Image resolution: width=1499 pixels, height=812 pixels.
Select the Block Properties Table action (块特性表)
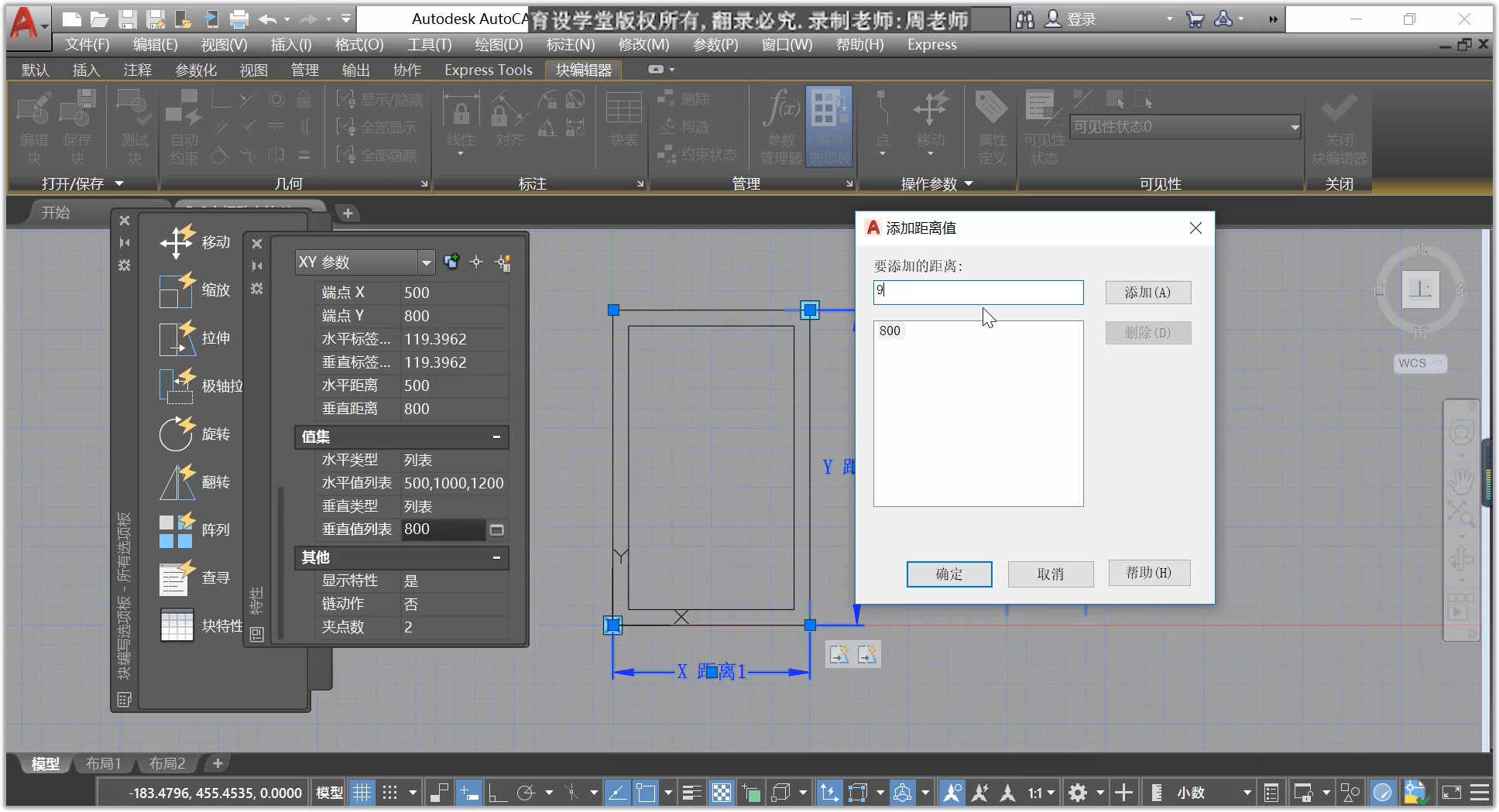click(x=200, y=626)
